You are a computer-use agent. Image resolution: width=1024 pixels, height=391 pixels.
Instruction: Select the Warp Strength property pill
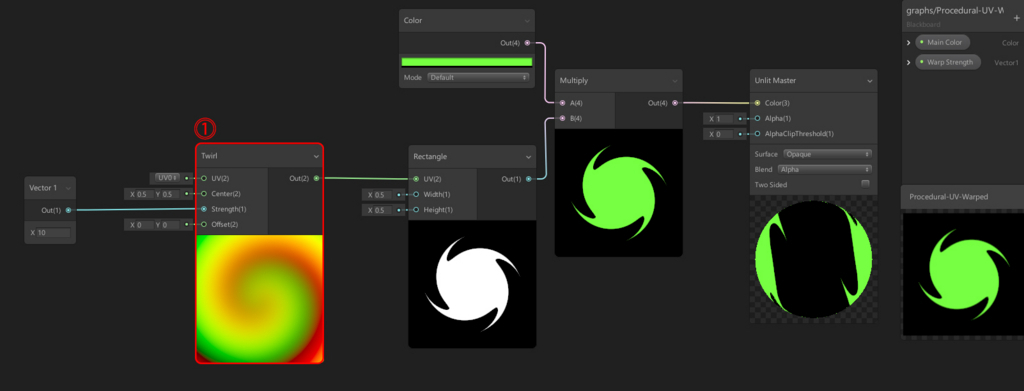[948, 62]
